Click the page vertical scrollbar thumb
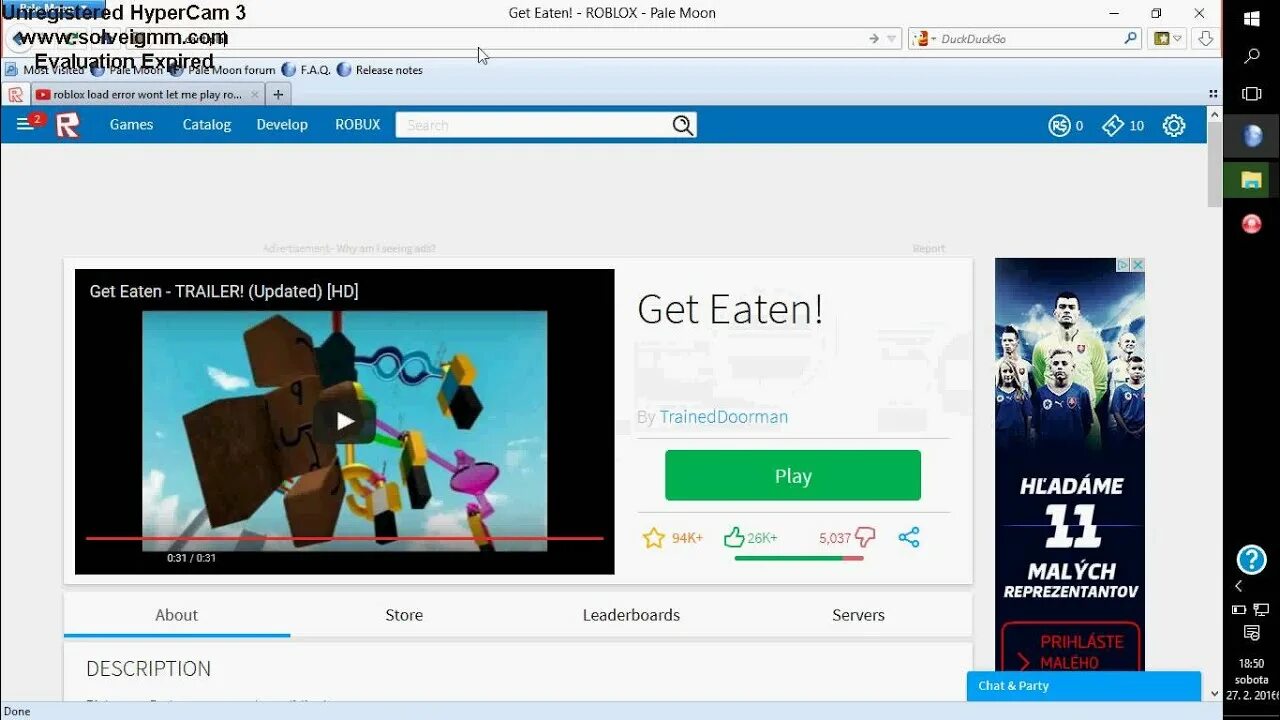This screenshot has width=1280, height=720. tap(1215, 163)
